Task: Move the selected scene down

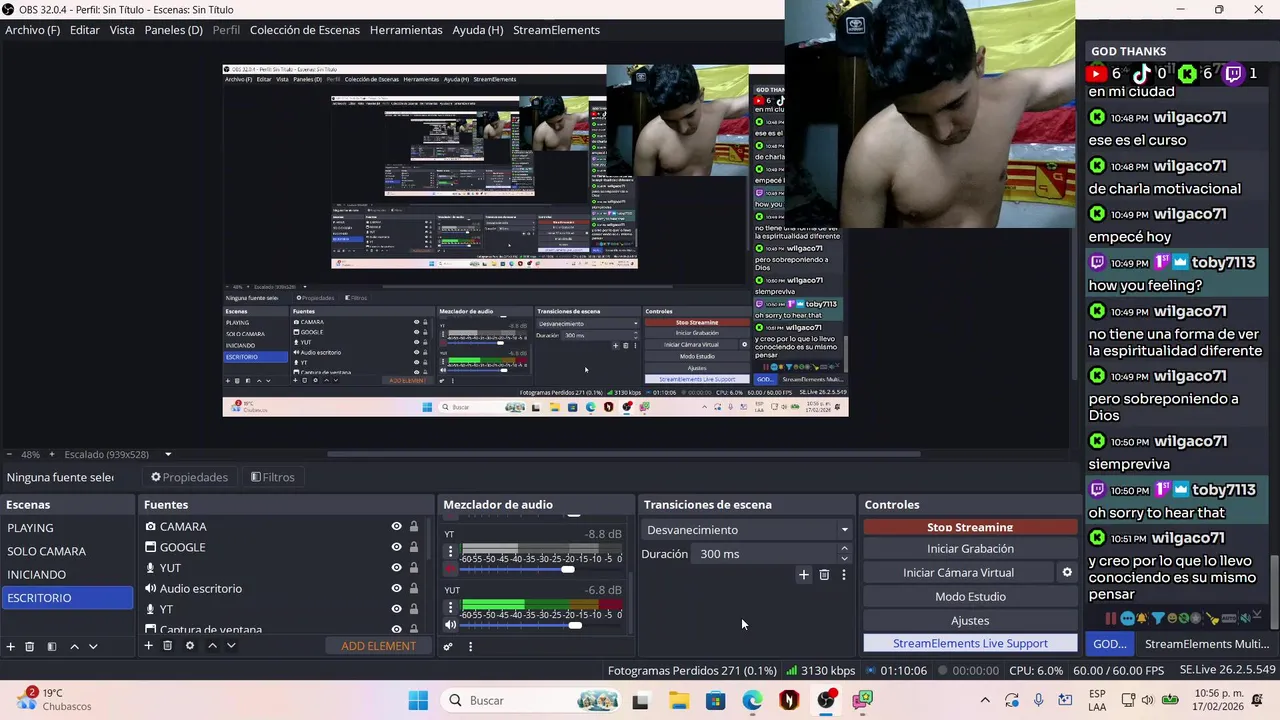Action: coord(93,647)
